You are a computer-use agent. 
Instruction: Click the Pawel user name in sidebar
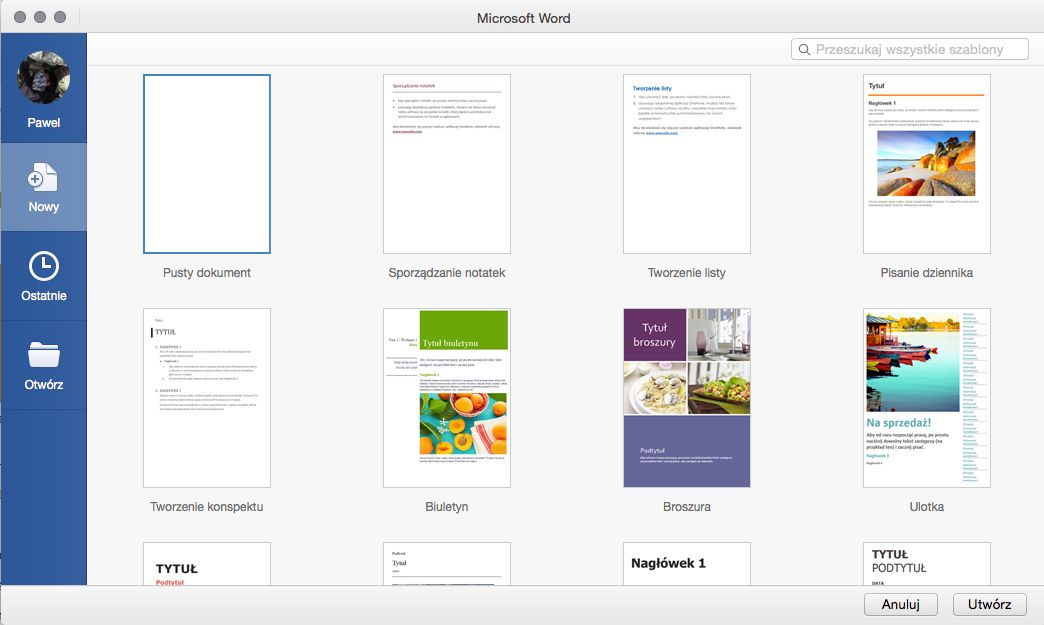43,122
